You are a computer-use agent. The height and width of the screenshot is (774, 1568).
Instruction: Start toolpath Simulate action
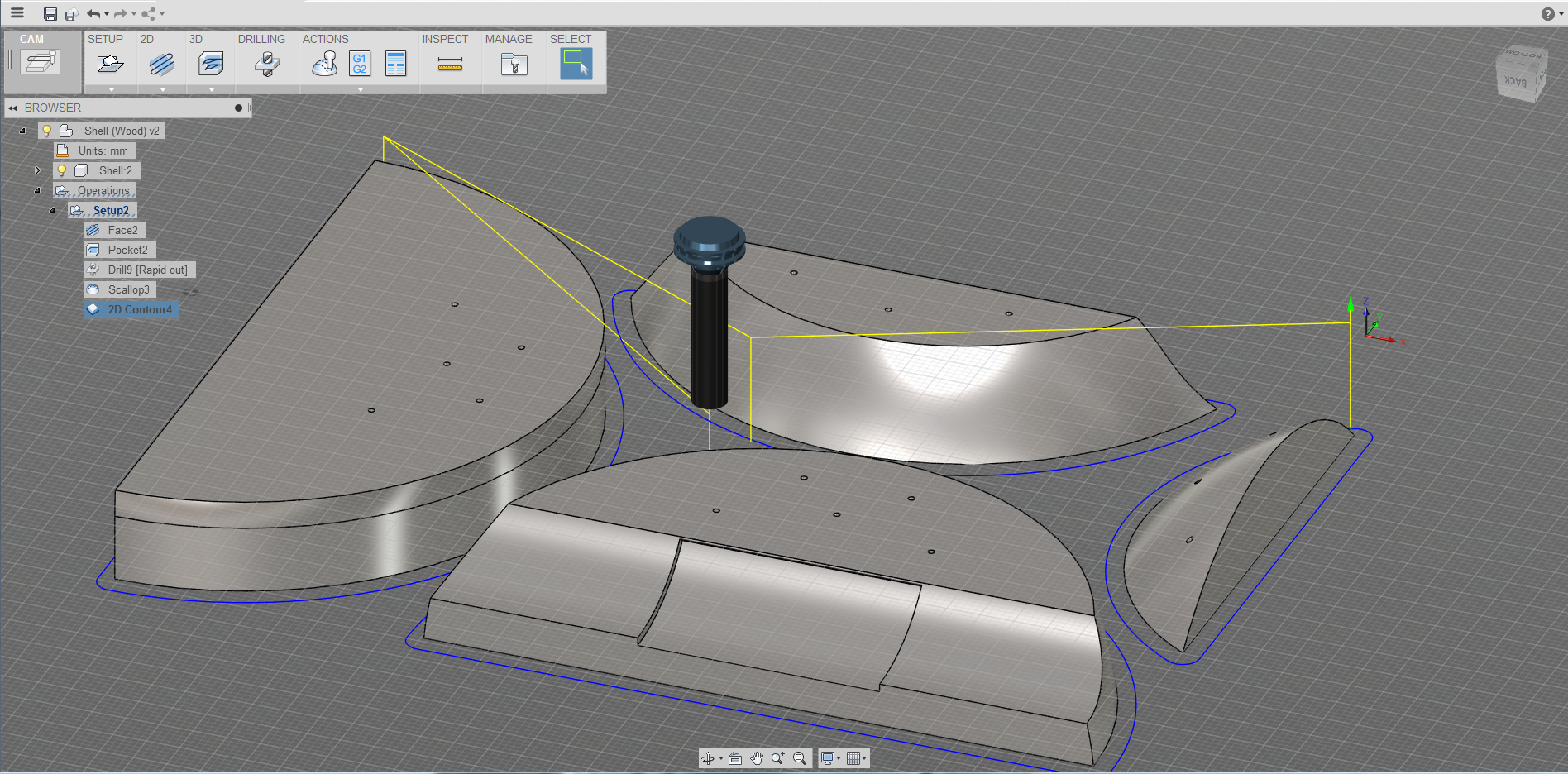tap(324, 64)
